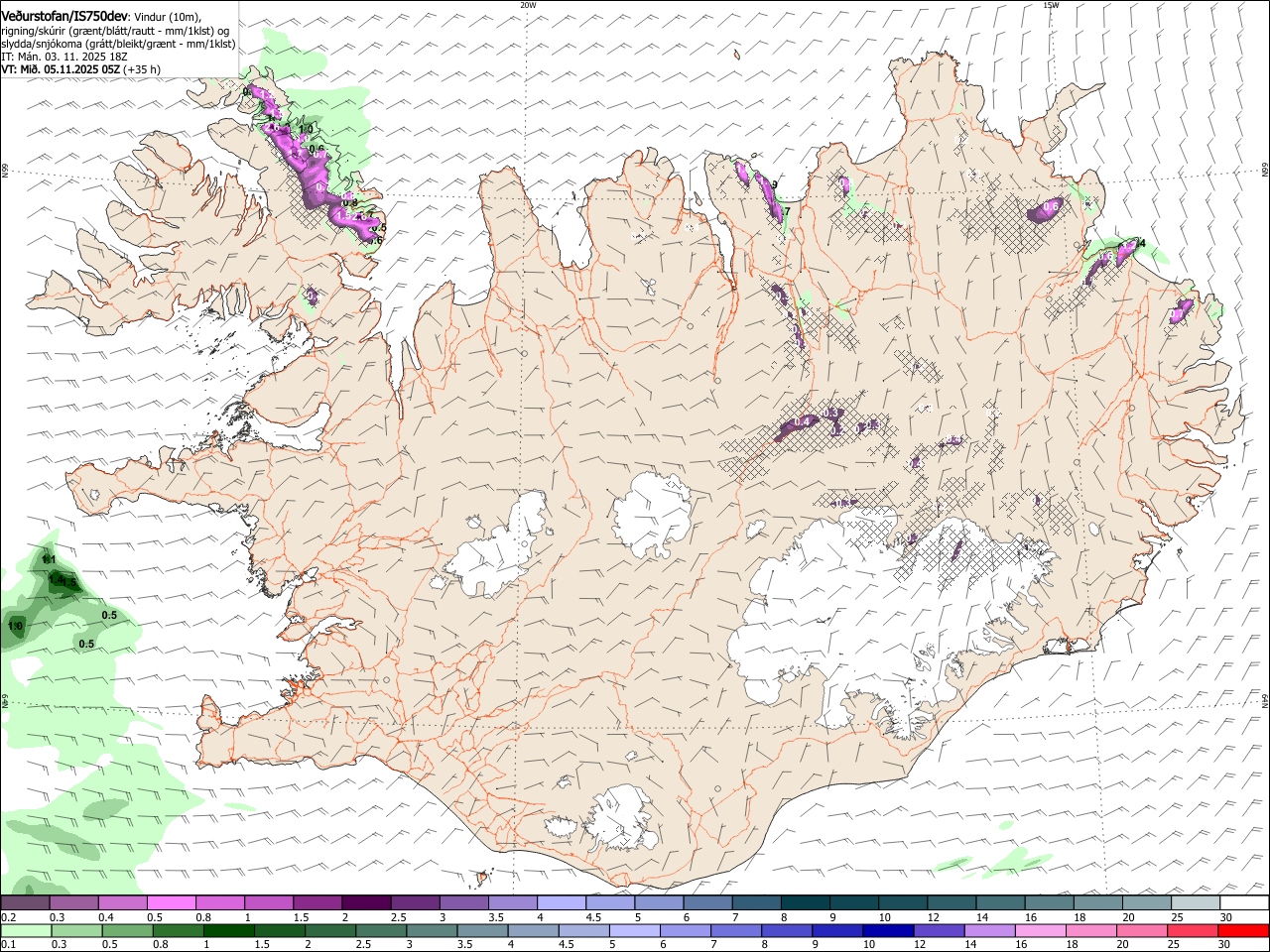Screen dimensions: 1270x952
Task: Click the light pink rain swatch labeled 16
Action: [1040, 931]
